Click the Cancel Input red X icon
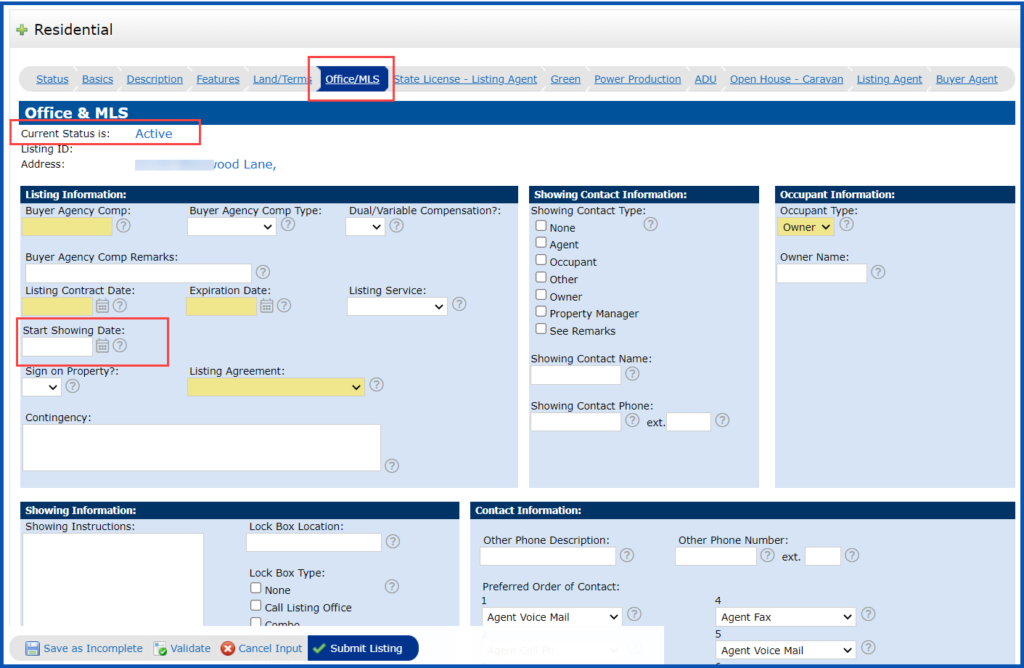 [x=227, y=648]
